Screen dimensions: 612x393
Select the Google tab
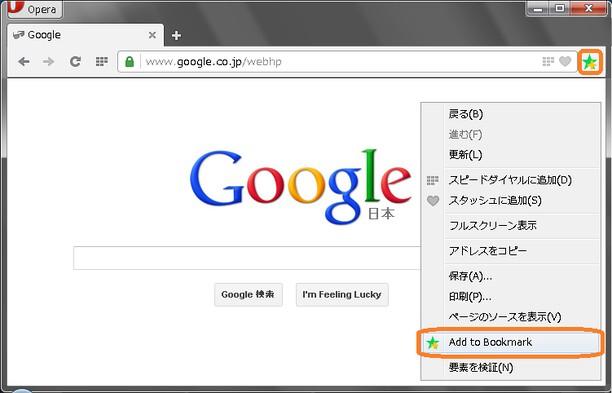point(85,35)
